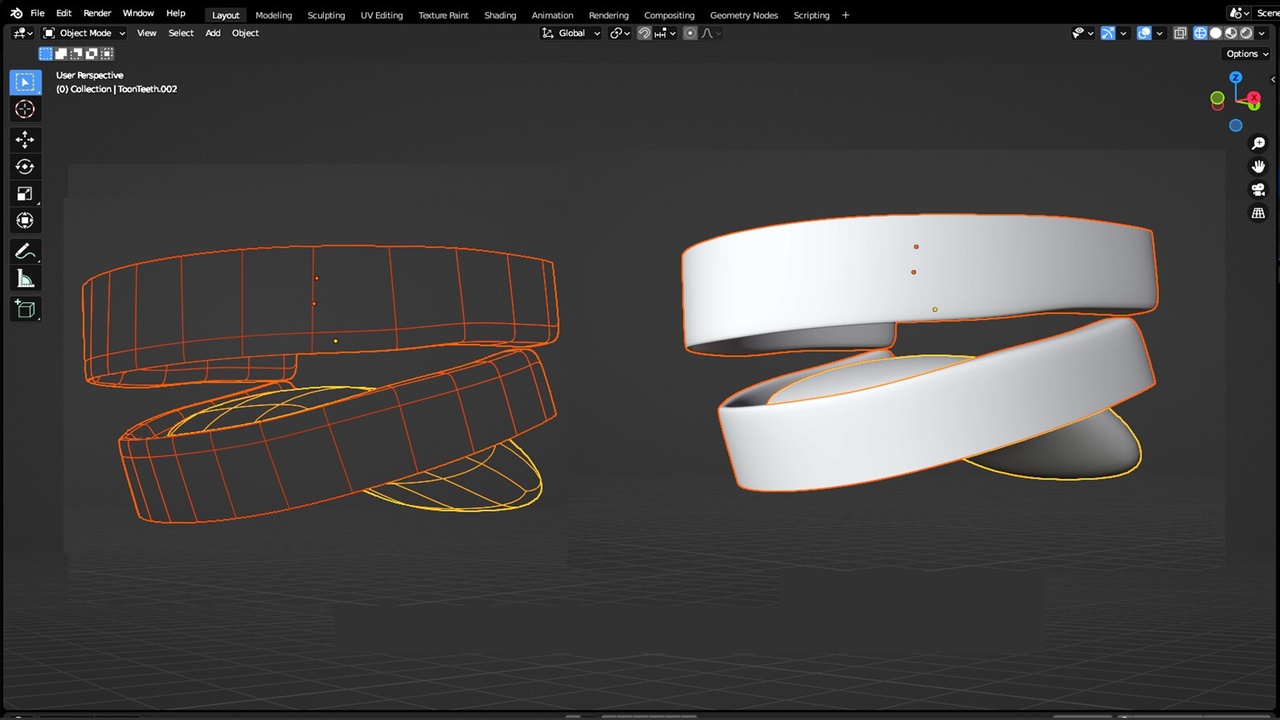
Task: Open the viewport View menu
Action: tap(147, 33)
